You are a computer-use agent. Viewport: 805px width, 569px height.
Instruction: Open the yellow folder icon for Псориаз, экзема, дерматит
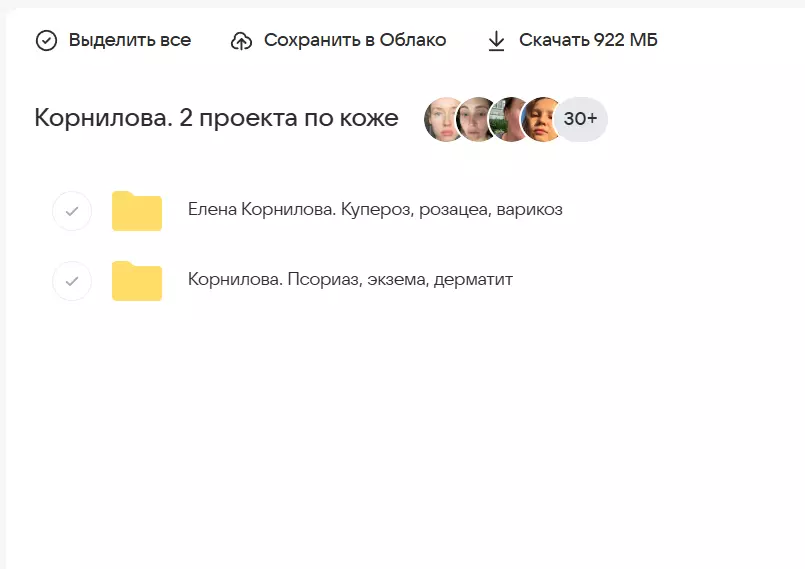pyautogui.click(x=137, y=281)
